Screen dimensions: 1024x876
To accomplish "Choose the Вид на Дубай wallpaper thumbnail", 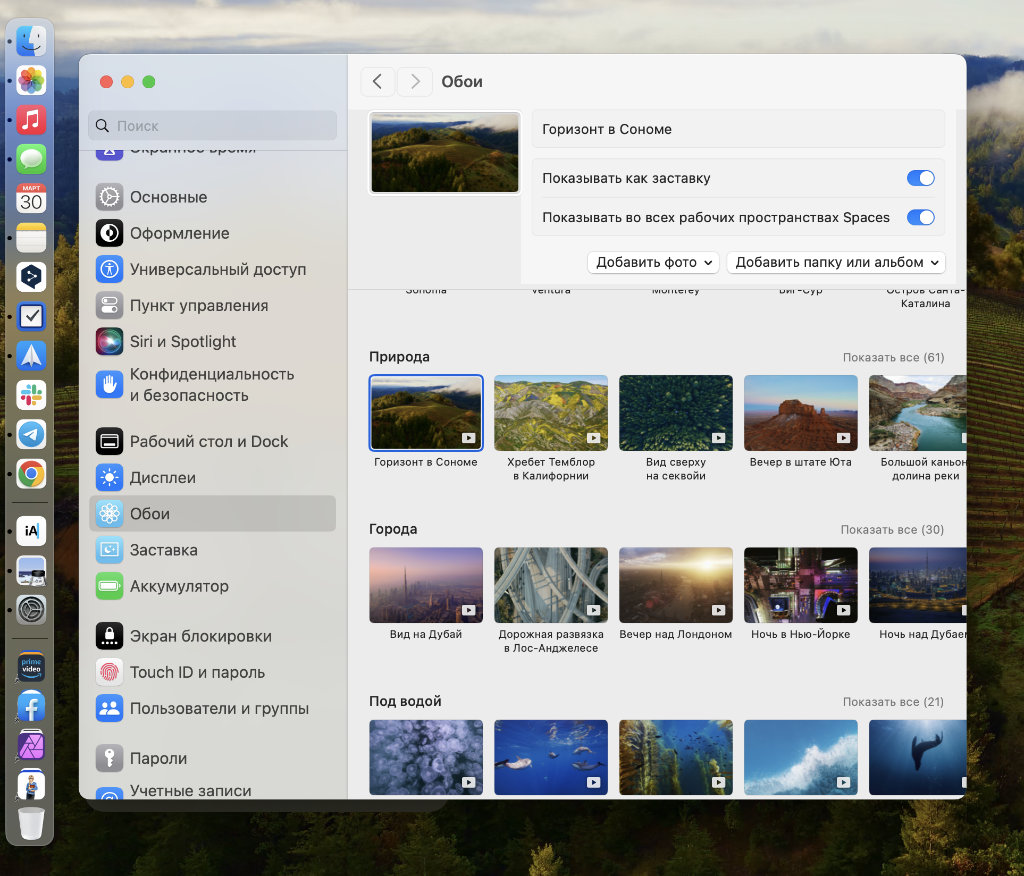I will [426, 585].
